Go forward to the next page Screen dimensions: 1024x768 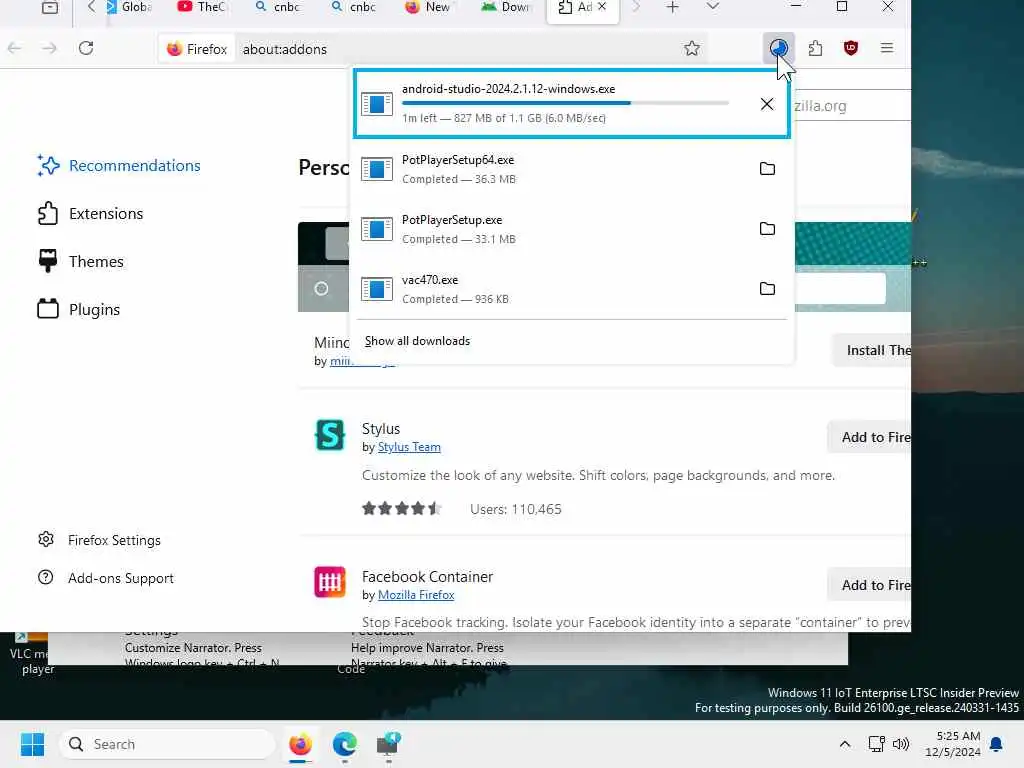click(x=50, y=48)
